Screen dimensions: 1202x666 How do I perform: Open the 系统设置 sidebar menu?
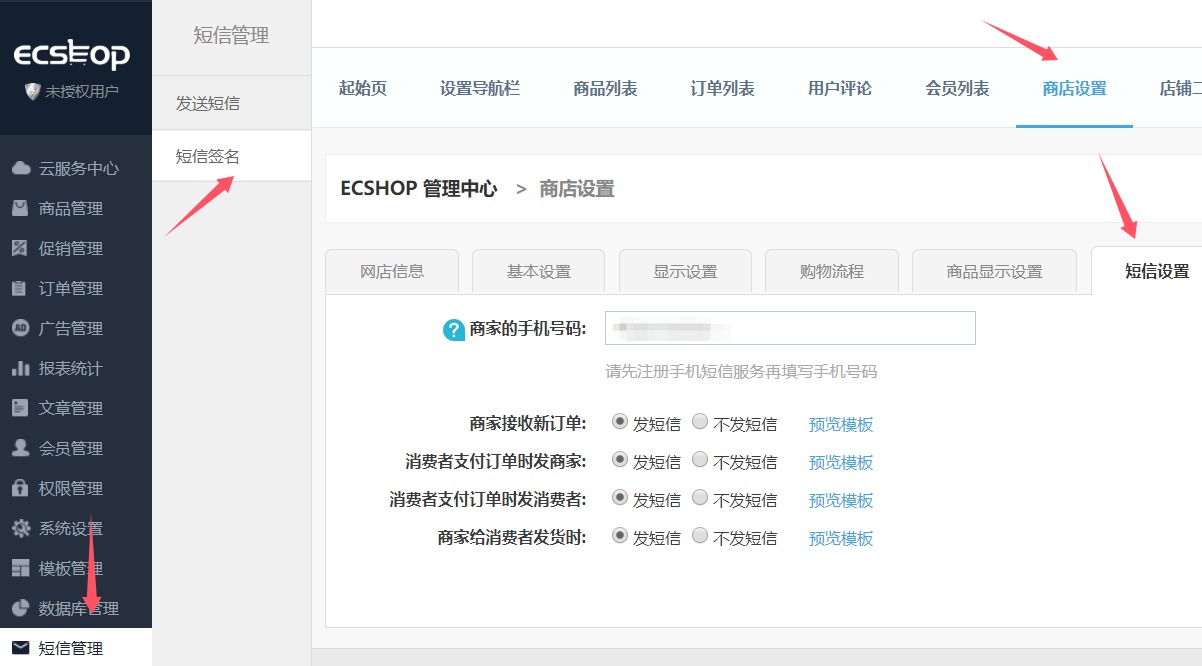click(x=70, y=528)
